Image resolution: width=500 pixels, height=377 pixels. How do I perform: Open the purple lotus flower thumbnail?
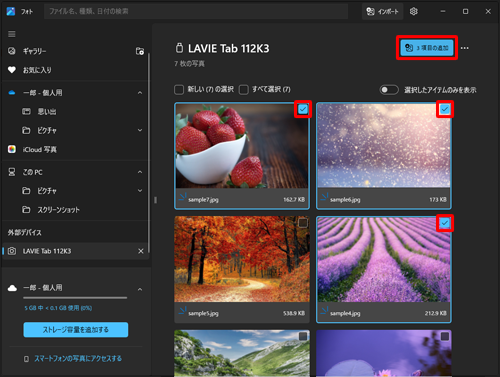coord(384,353)
